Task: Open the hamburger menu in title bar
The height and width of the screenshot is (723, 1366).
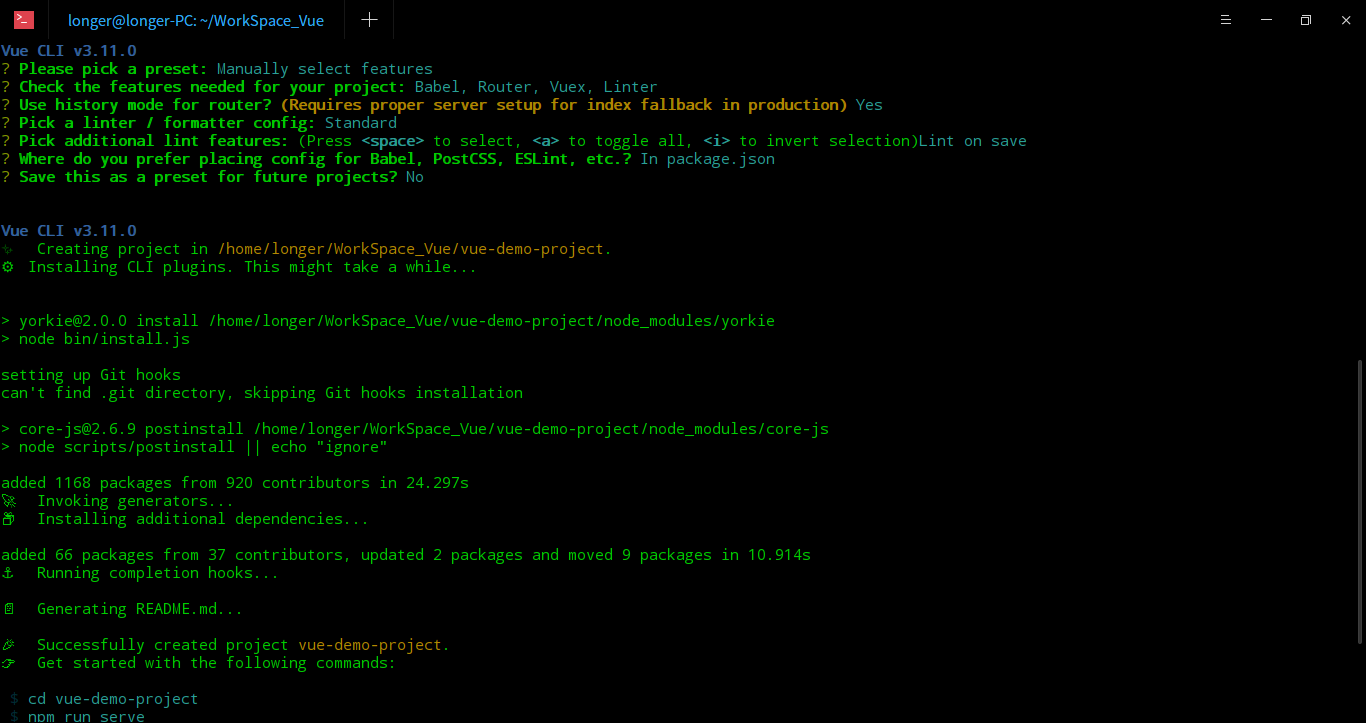Action: [x=1227, y=20]
